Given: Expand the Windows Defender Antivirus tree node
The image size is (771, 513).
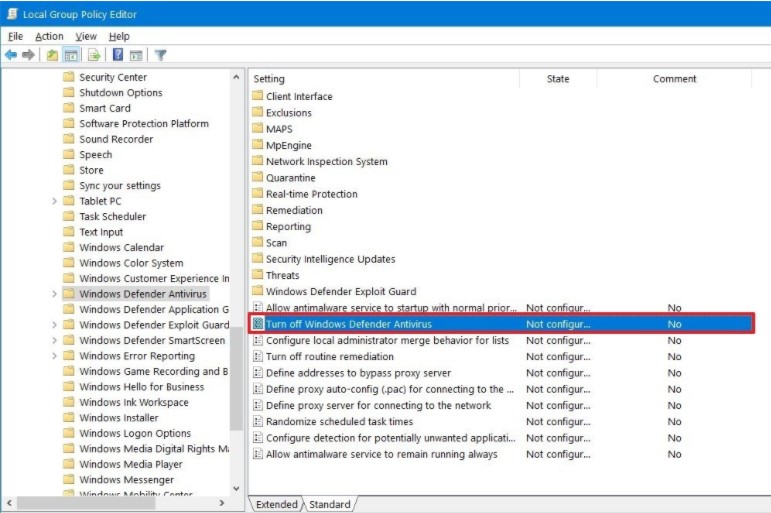Looking at the screenshot, I should point(54,294).
